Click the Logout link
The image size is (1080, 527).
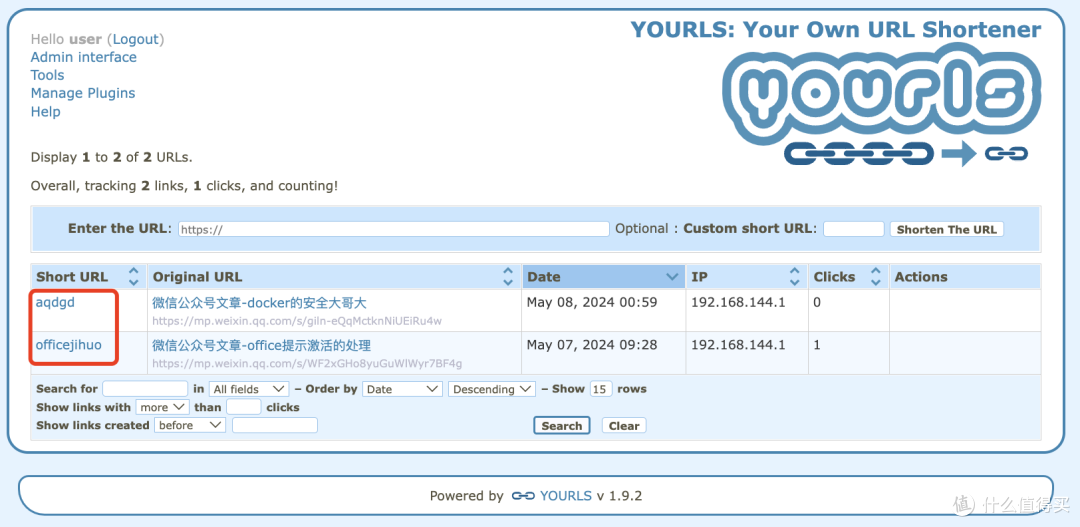[x=136, y=39]
